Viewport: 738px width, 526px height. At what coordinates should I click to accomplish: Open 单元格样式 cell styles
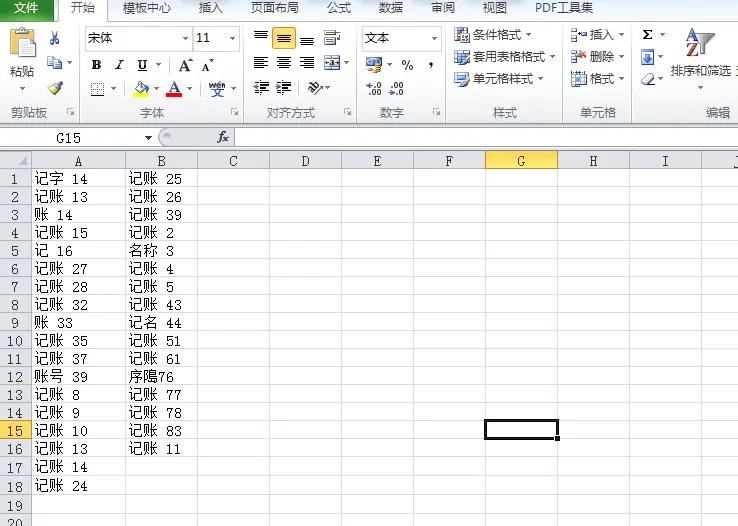498,79
